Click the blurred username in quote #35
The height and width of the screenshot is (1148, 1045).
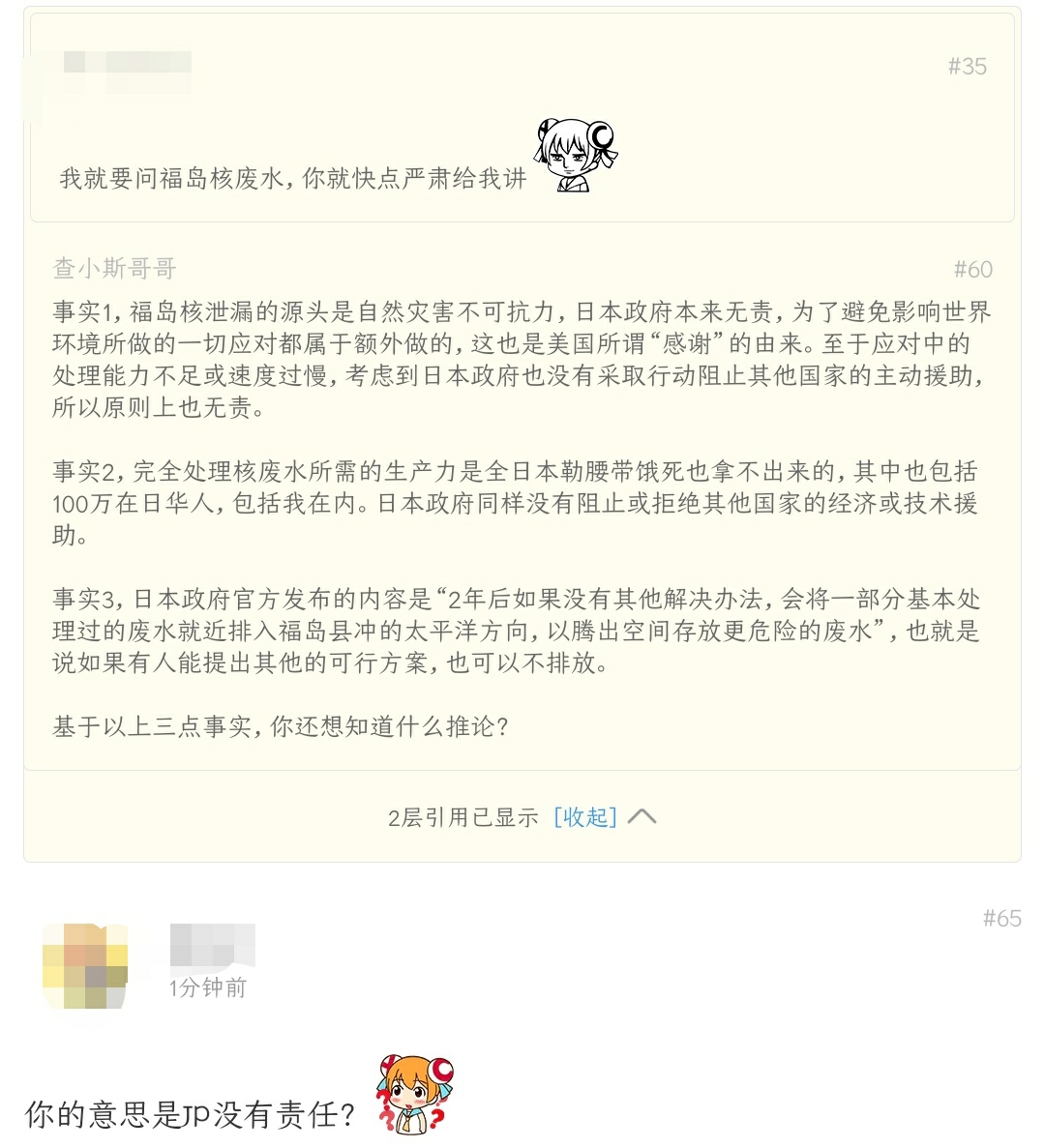pos(128,72)
